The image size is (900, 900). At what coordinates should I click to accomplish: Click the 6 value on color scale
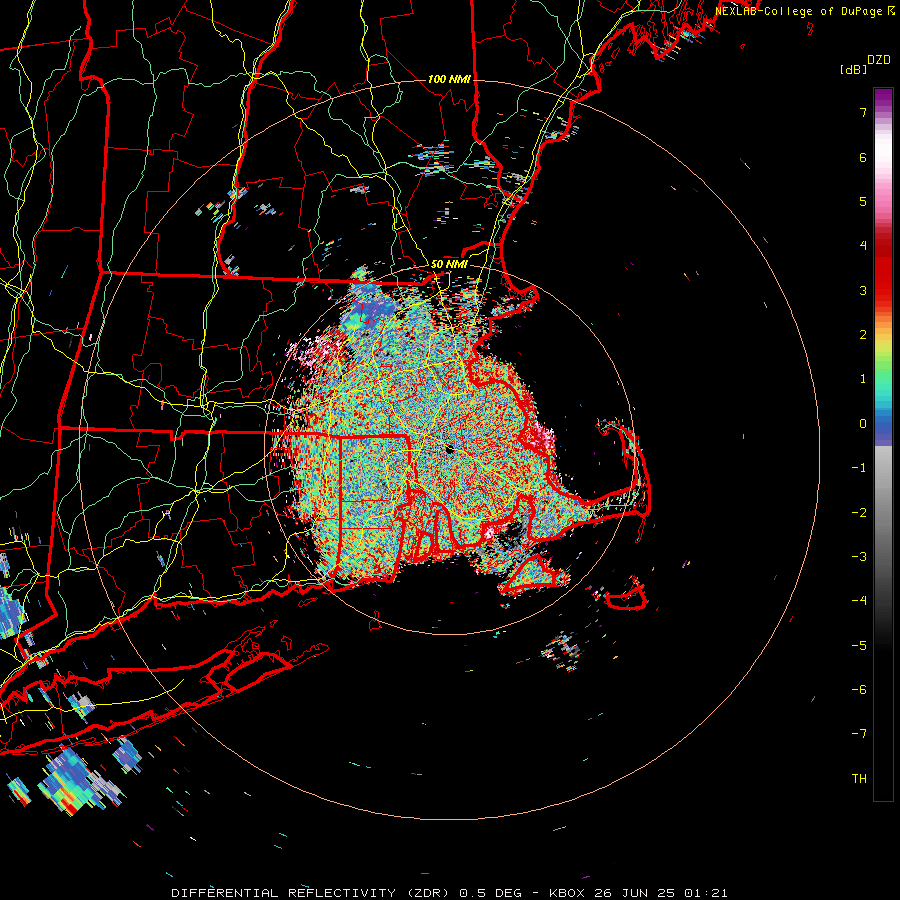coord(863,157)
